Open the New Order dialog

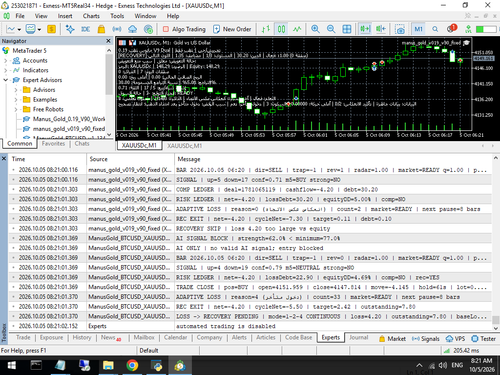click(x=232, y=29)
